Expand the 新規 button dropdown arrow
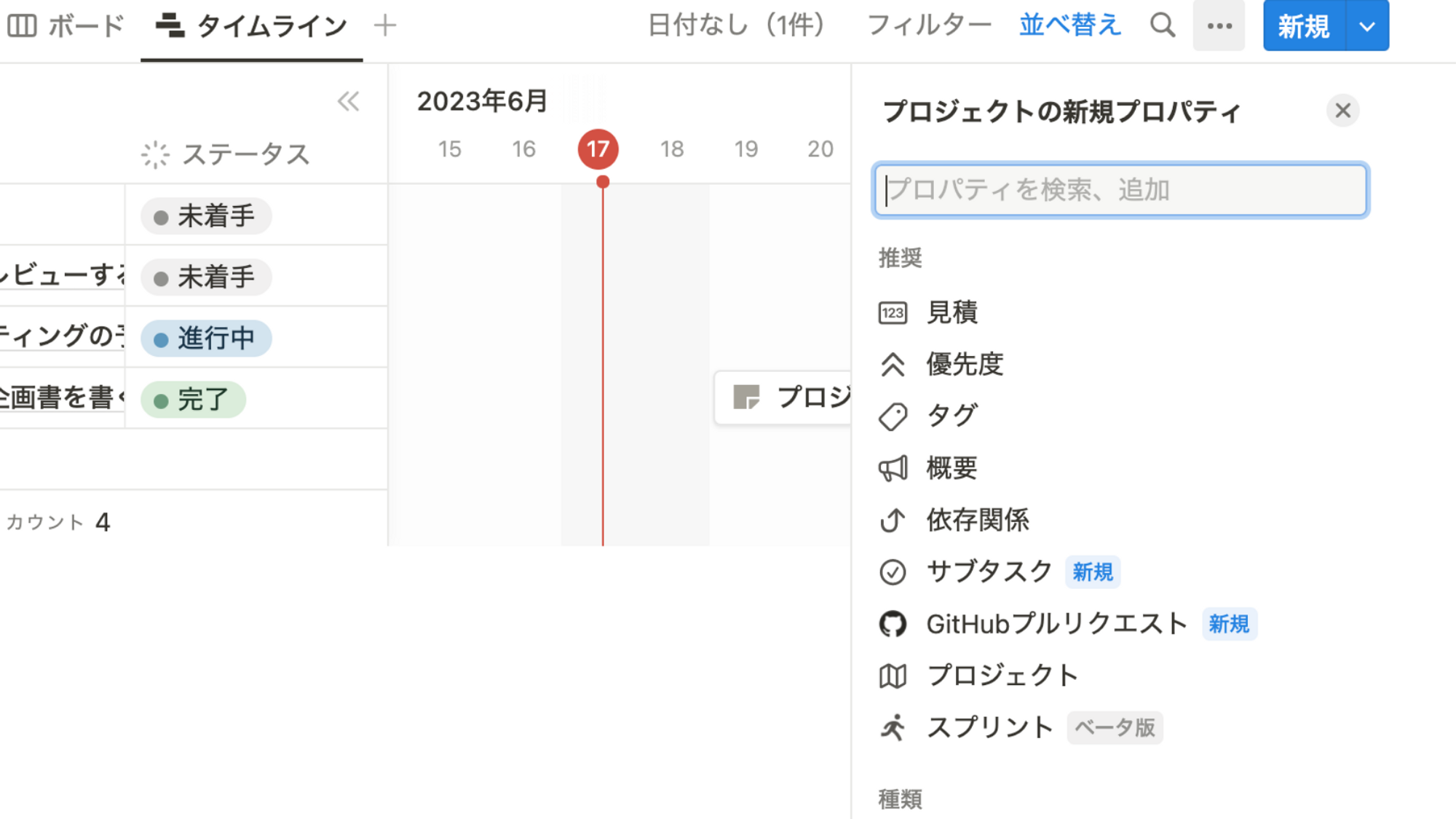Image resolution: width=1456 pixels, height=819 pixels. (1366, 26)
